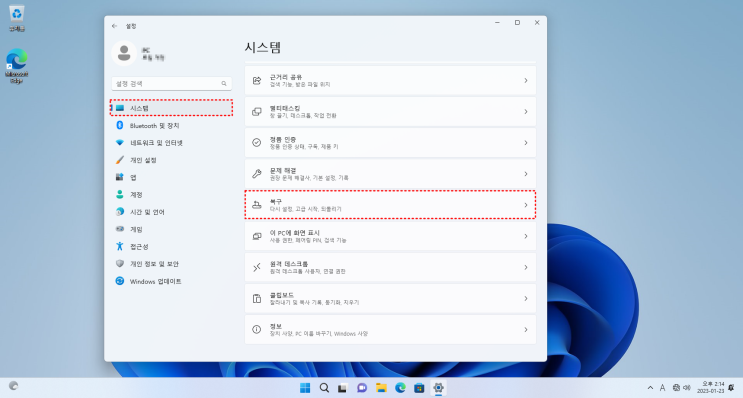This screenshot has height=398, width=743.
Task: Open the Chat app on the taskbar
Action: [x=362, y=388]
